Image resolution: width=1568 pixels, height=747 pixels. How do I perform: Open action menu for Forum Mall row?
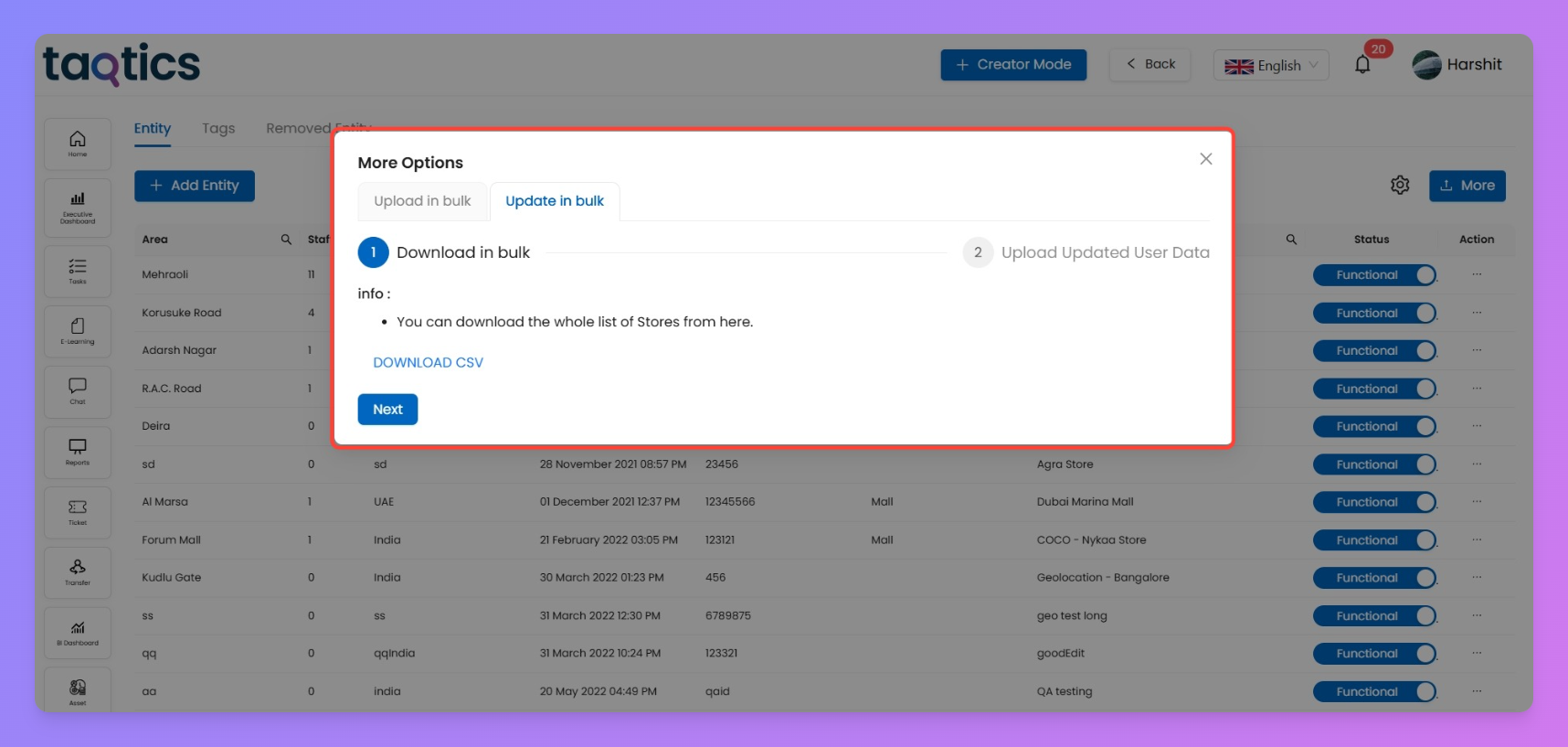(x=1477, y=539)
